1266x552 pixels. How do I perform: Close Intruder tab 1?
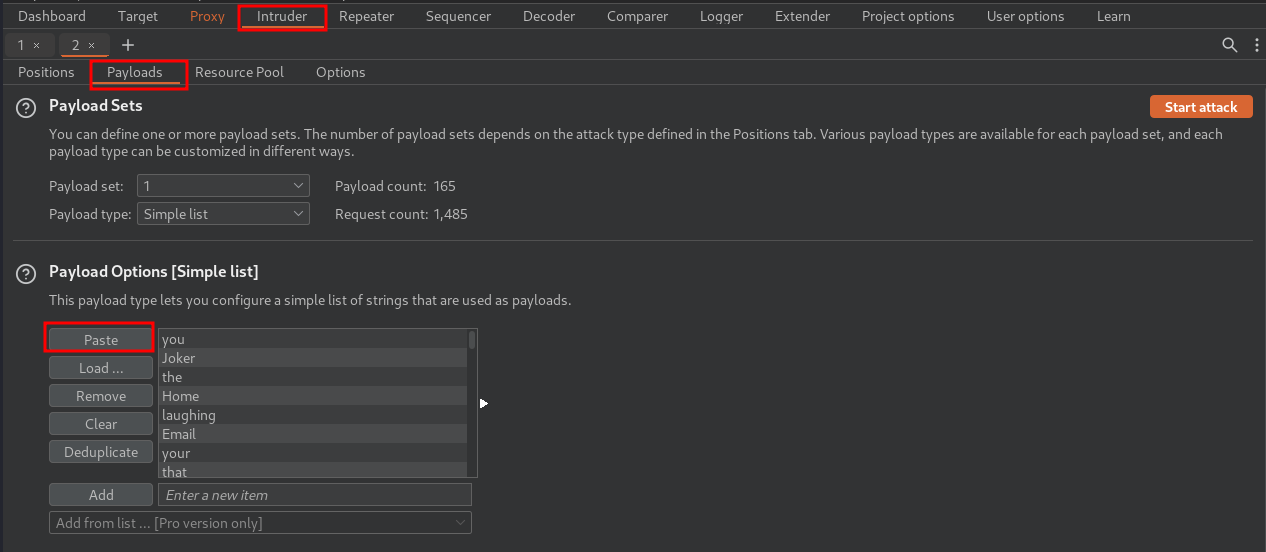pos(37,46)
